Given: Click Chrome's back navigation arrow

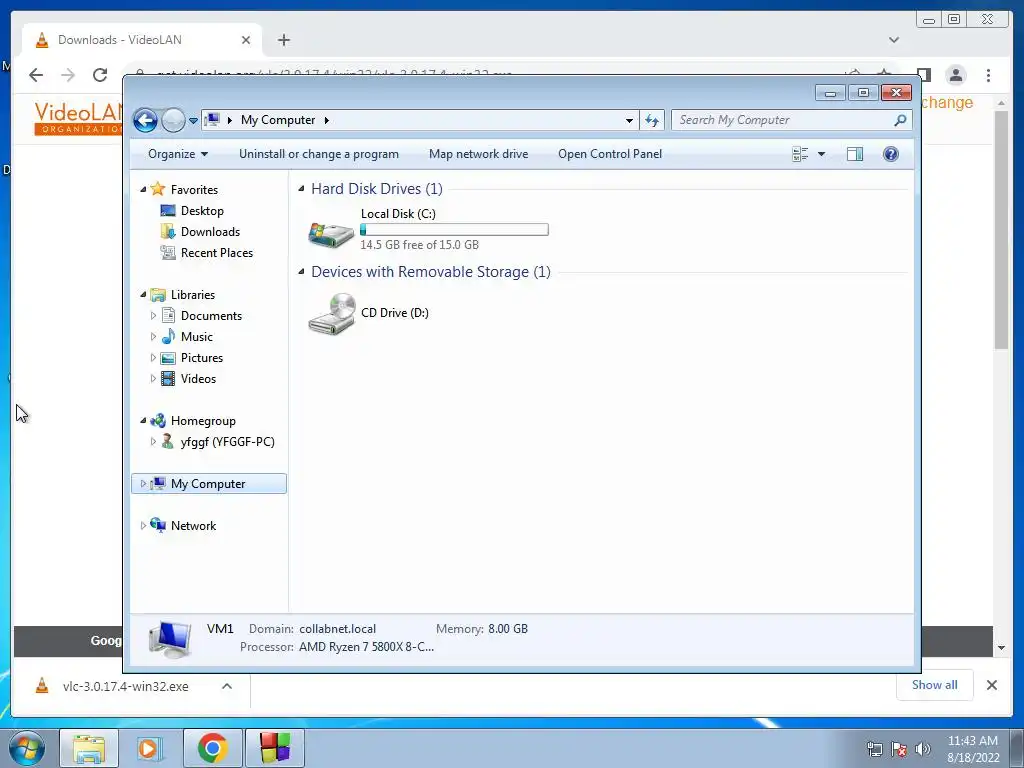Looking at the screenshot, I should click(36, 75).
